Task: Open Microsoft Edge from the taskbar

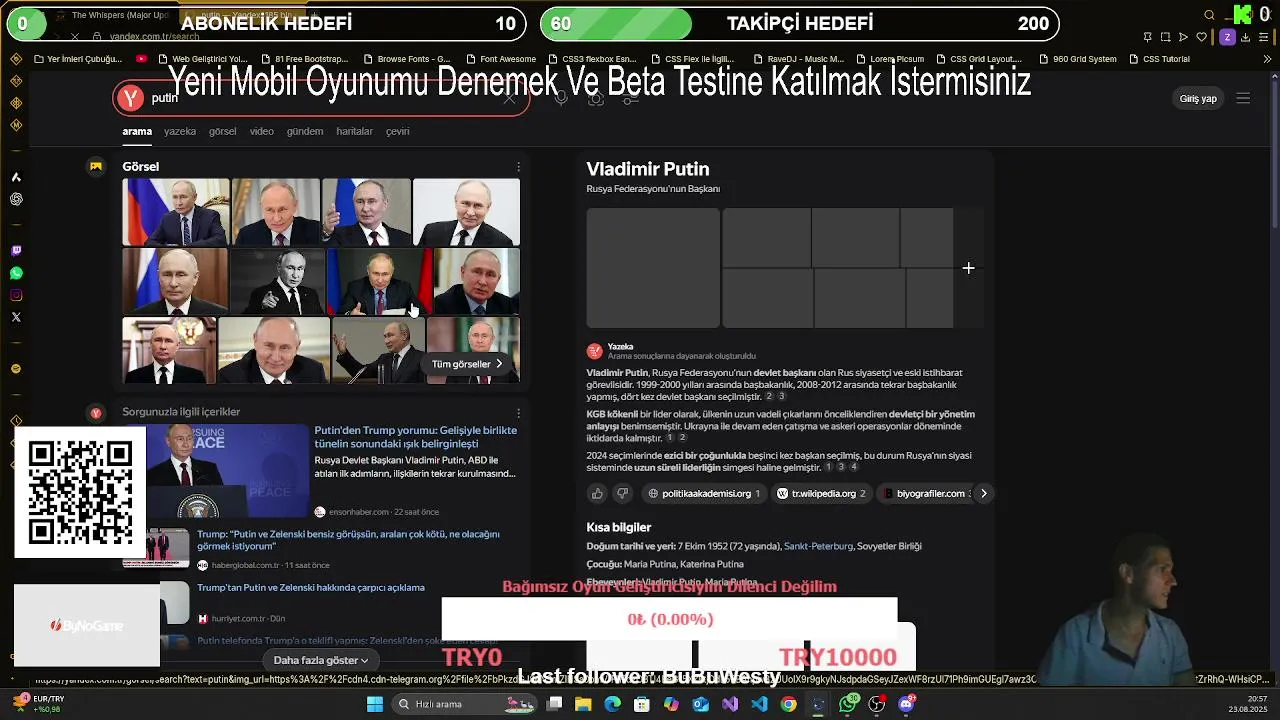Action: pos(612,704)
